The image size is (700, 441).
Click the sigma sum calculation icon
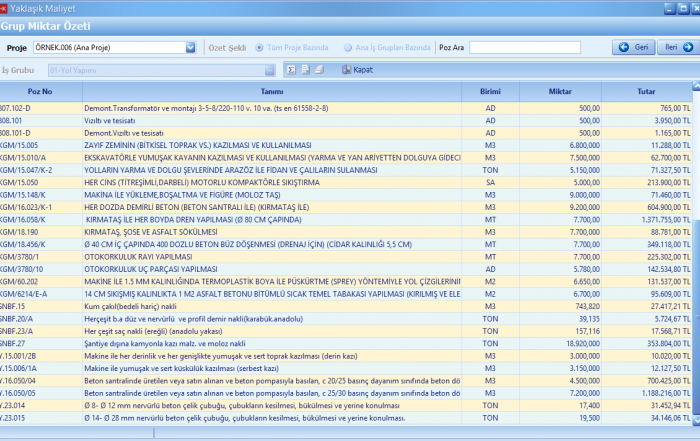point(290,70)
